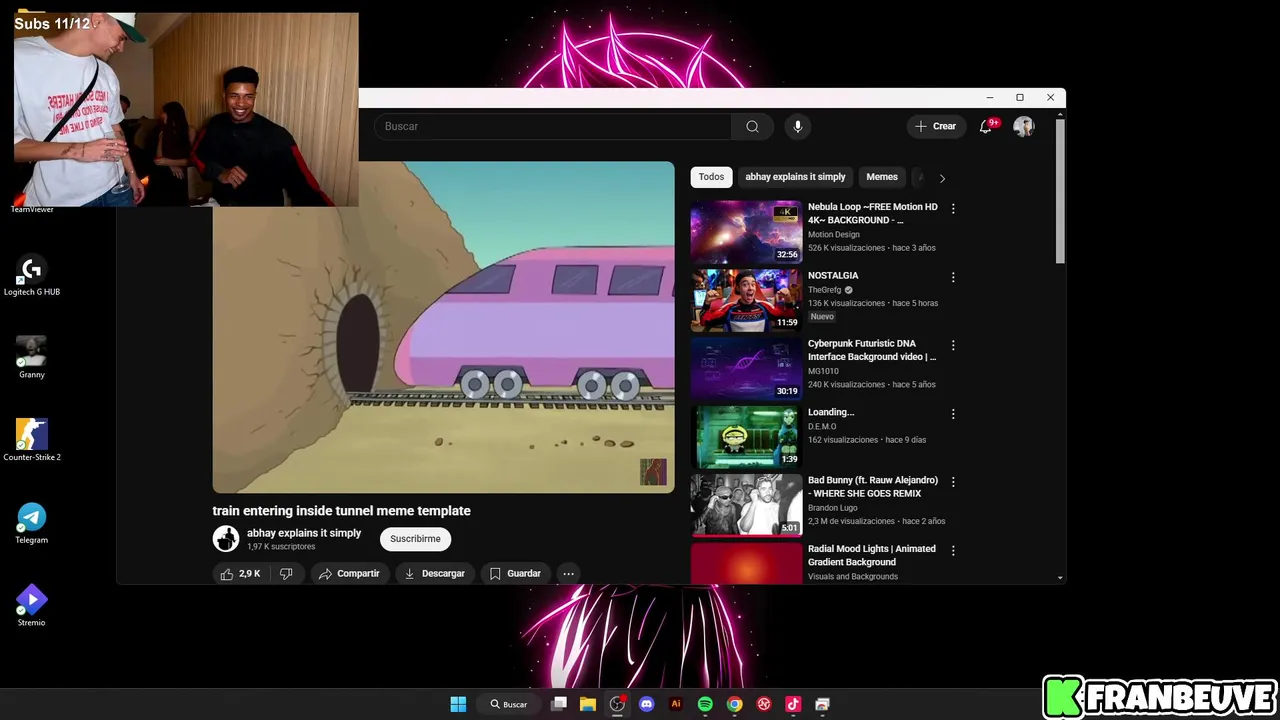Open options menu for Bad Bunny video
The width and height of the screenshot is (1280, 720).
pyautogui.click(x=953, y=482)
